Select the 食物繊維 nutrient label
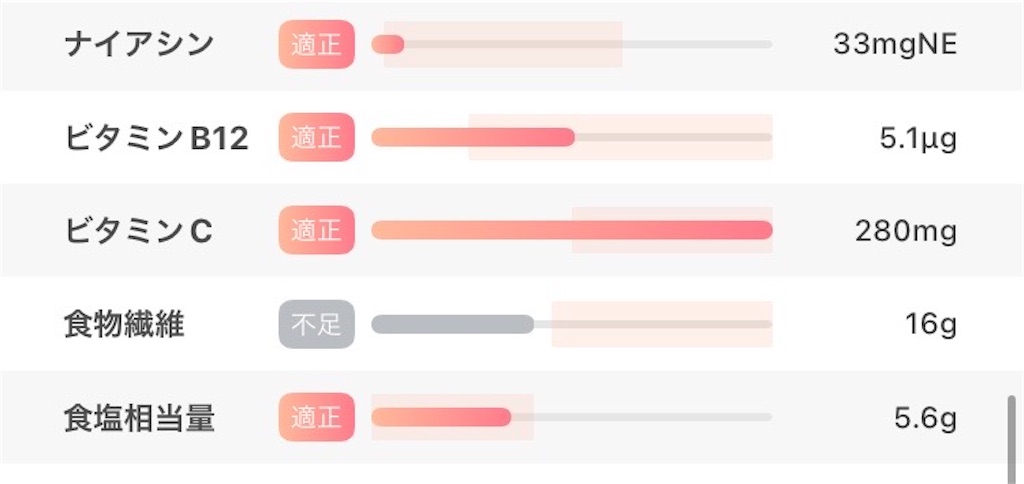Image resolution: width=1024 pixels, height=484 pixels. pyautogui.click(x=125, y=325)
